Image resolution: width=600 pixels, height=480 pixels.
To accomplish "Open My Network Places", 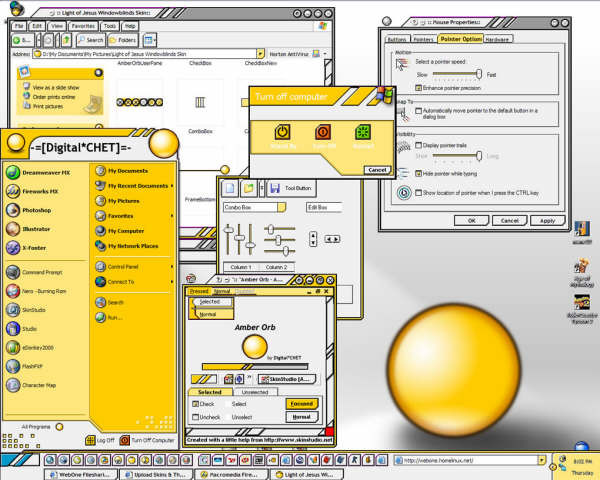I will (x=127, y=246).
